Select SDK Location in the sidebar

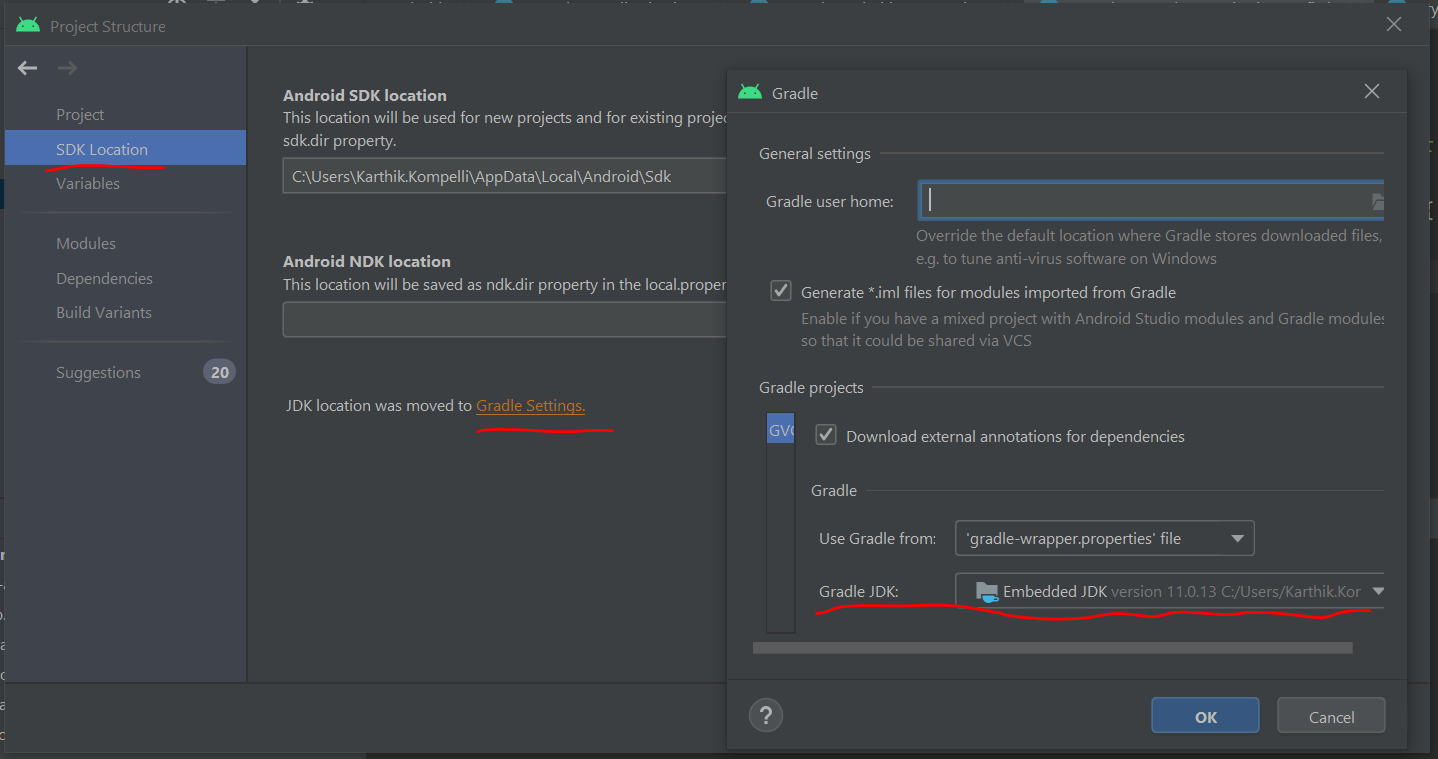125,149
